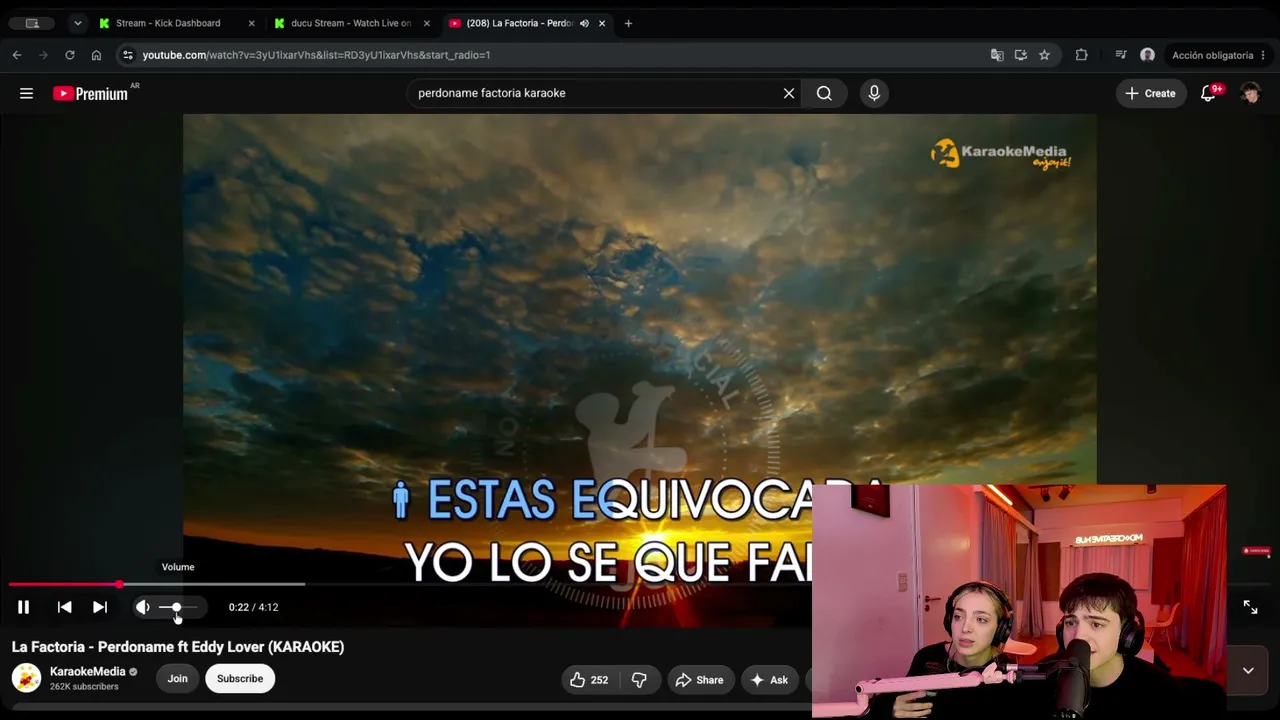Start voice search with the microphone
1280x720 pixels.
pos(874,93)
